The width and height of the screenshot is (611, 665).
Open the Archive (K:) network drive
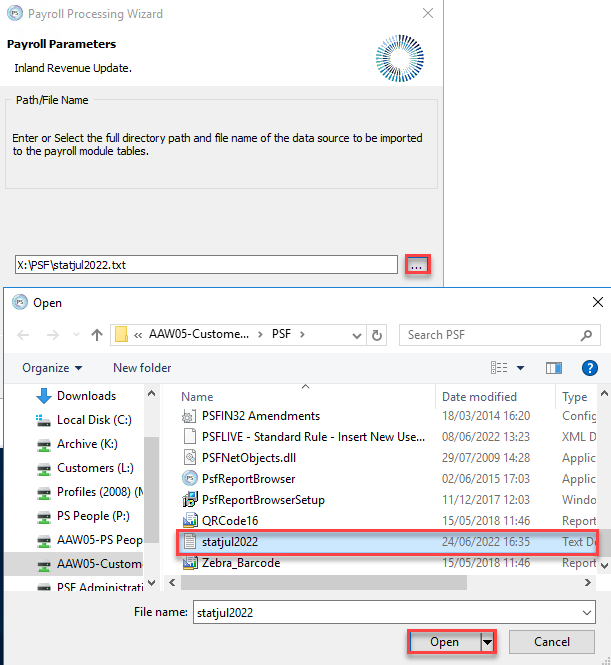point(91,444)
